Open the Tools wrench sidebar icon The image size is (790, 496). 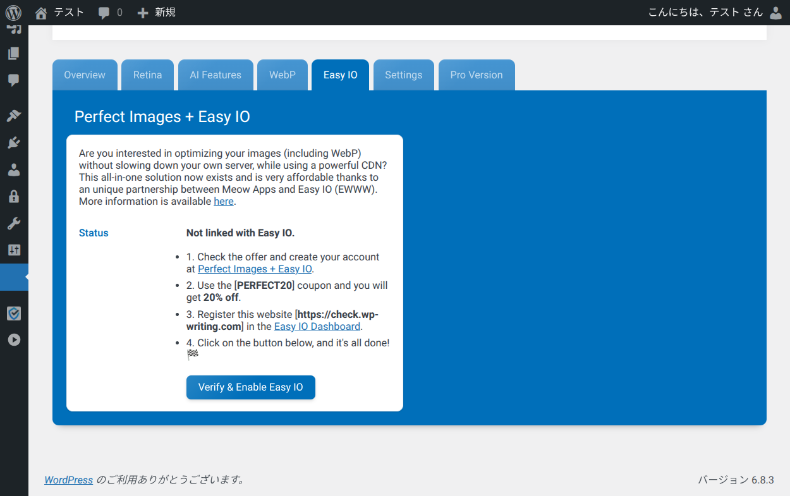14,223
